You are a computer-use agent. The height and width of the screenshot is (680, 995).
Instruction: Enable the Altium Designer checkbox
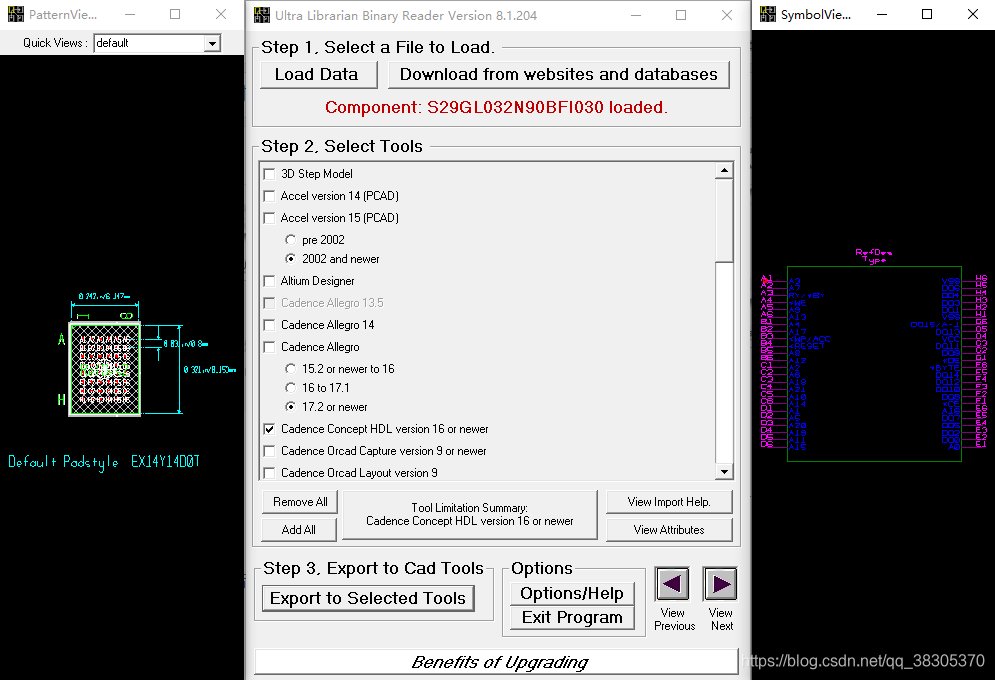coord(269,281)
